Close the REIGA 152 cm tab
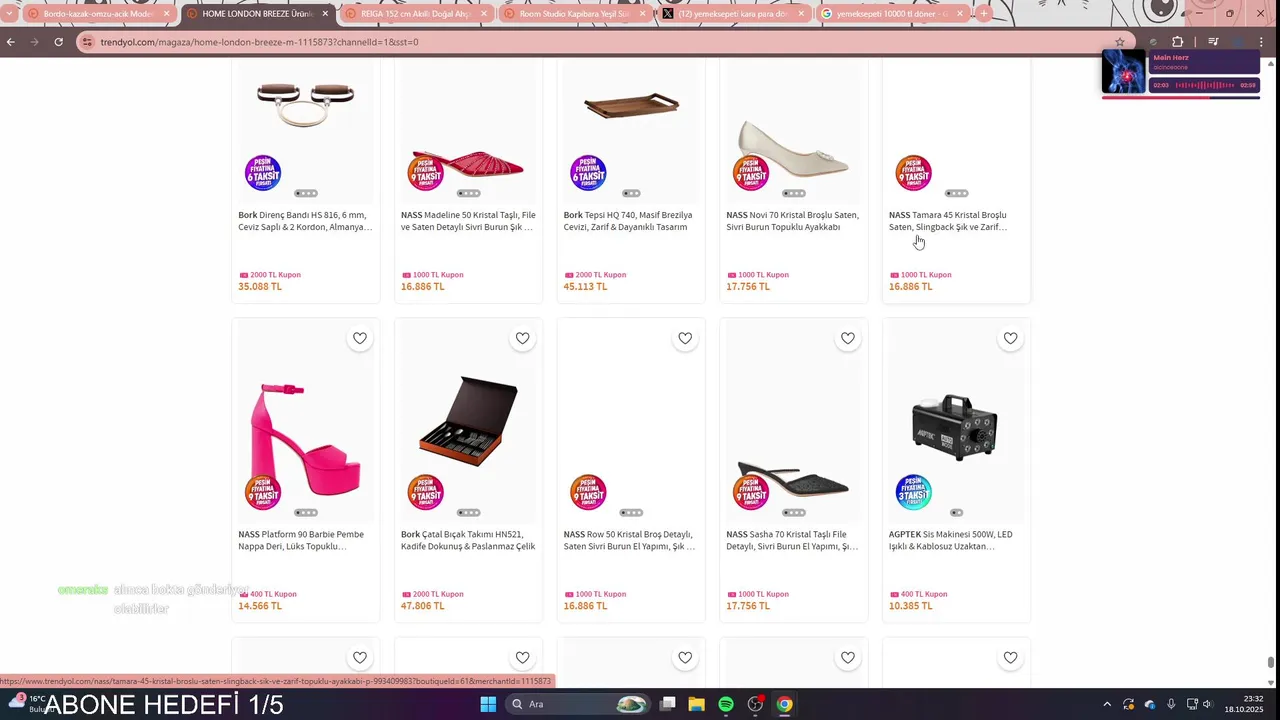1280x720 pixels. point(484,14)
